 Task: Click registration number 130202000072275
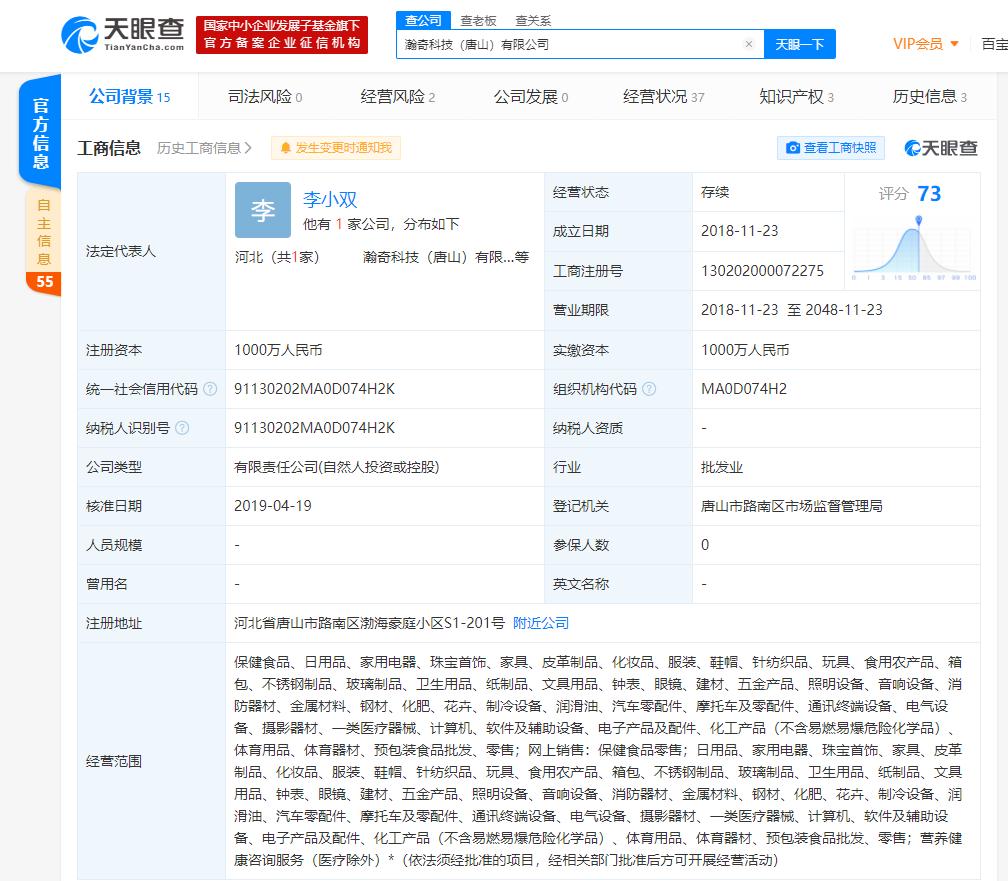[762, 271]
